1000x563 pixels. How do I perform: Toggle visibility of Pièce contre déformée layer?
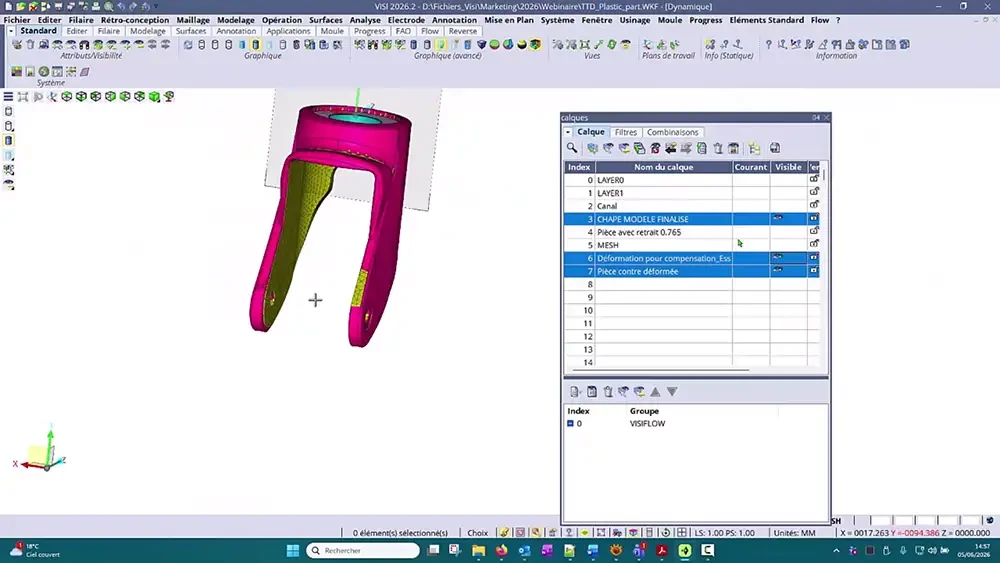pos(777,270)
